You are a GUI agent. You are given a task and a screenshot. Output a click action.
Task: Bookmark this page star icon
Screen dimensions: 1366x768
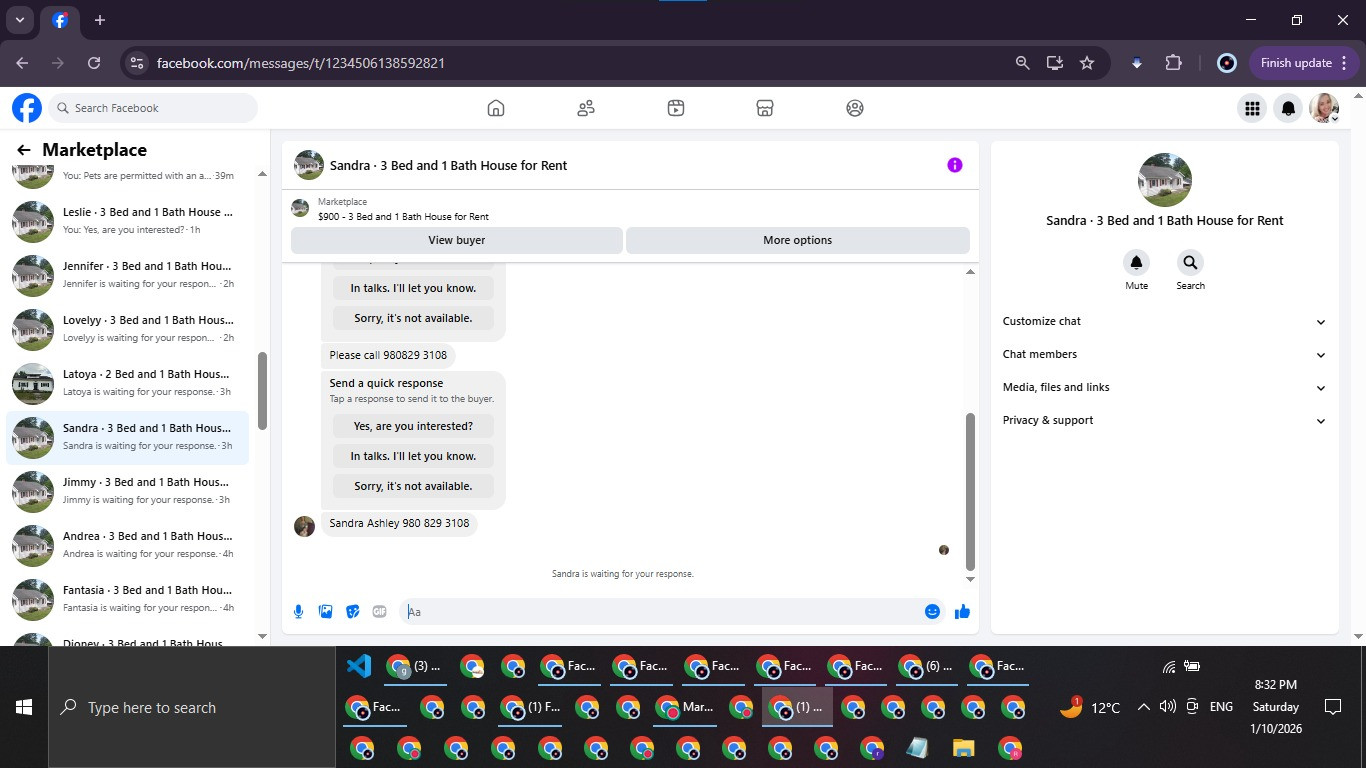point(1087,63)
